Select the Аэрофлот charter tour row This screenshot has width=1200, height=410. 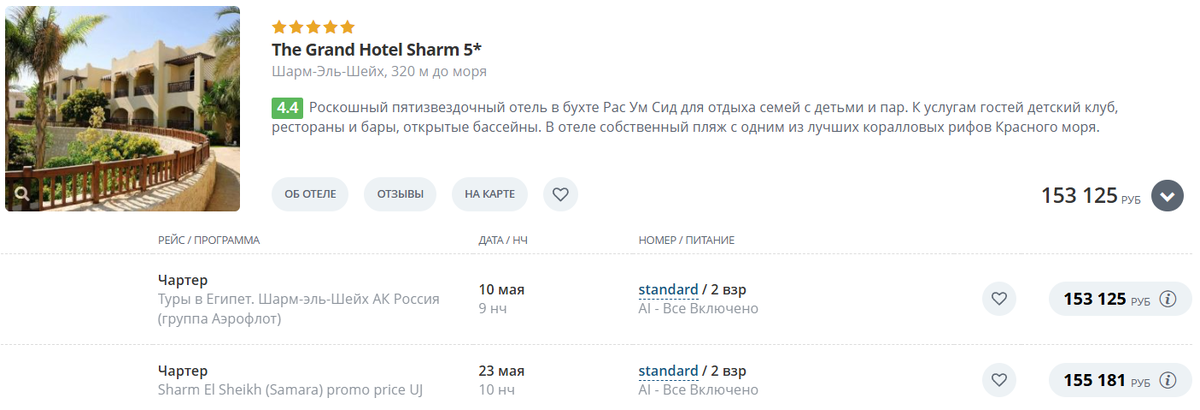click(600, 299)
